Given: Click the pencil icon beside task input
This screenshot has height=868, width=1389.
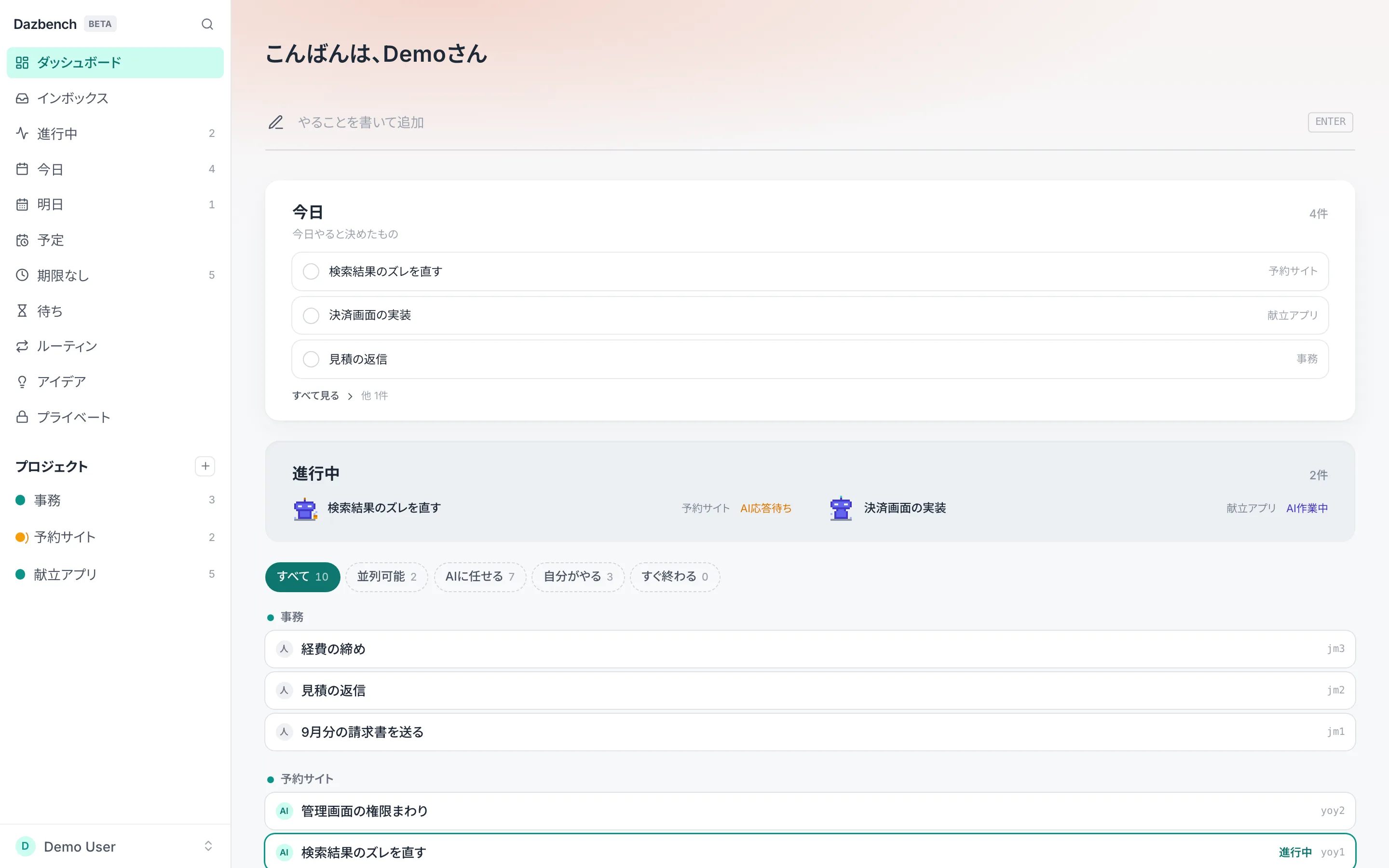Looking at the screenshot, I should (276, 122).
